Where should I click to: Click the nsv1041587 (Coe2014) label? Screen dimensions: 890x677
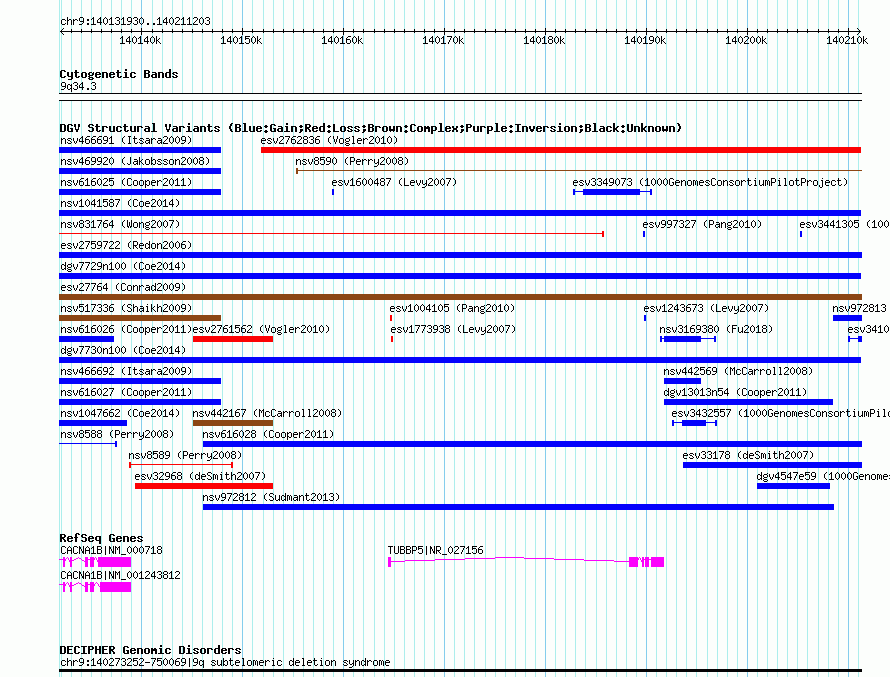[120, 203]
